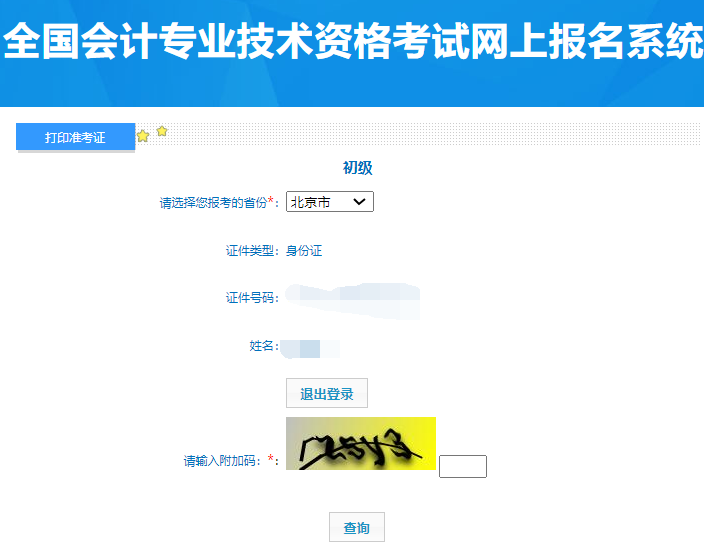Click the 请选择您报考的省份 label

[x=214, y=203]
